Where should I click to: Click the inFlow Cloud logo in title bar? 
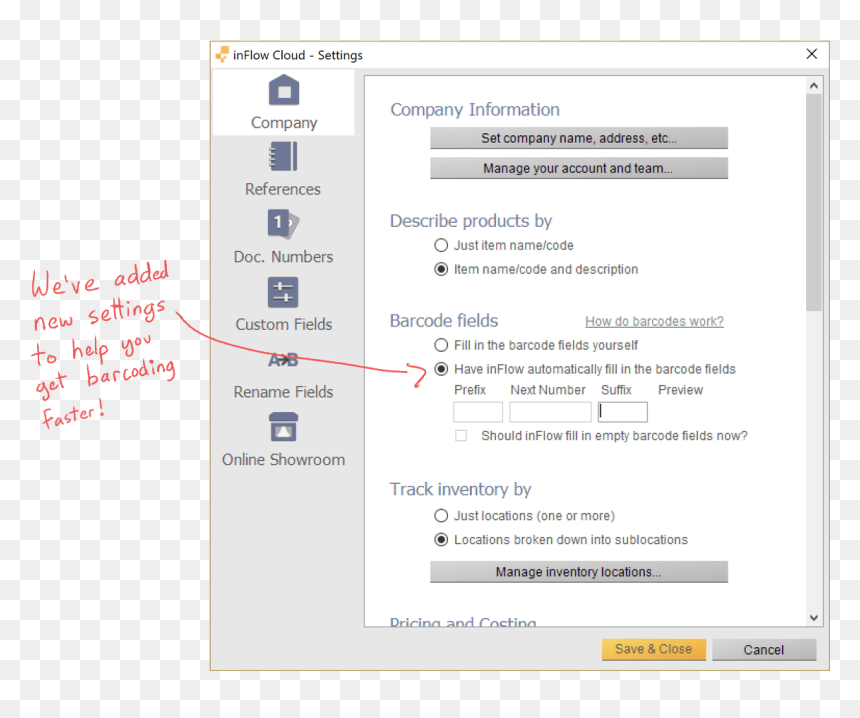click(x=222, y=54)
